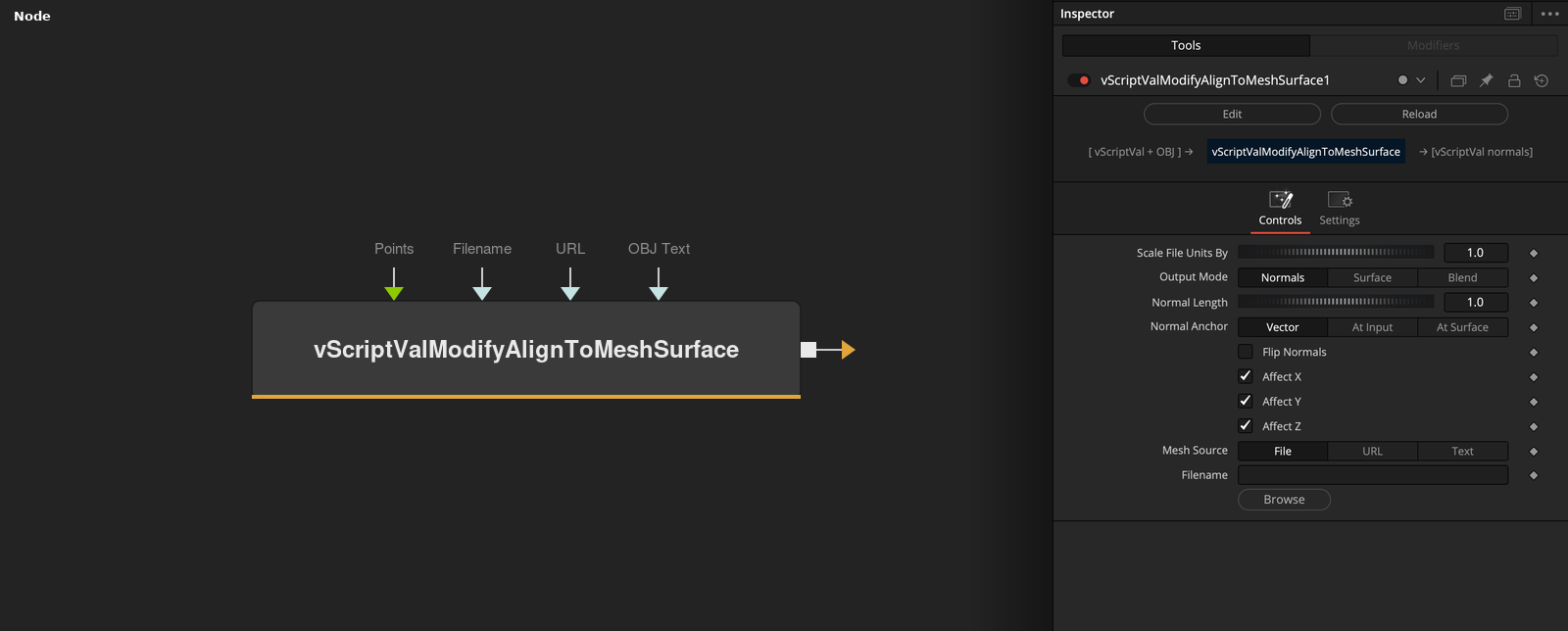Set Output Mode to Surface
Screen dimensions: 1568x631
point(1372,278)
